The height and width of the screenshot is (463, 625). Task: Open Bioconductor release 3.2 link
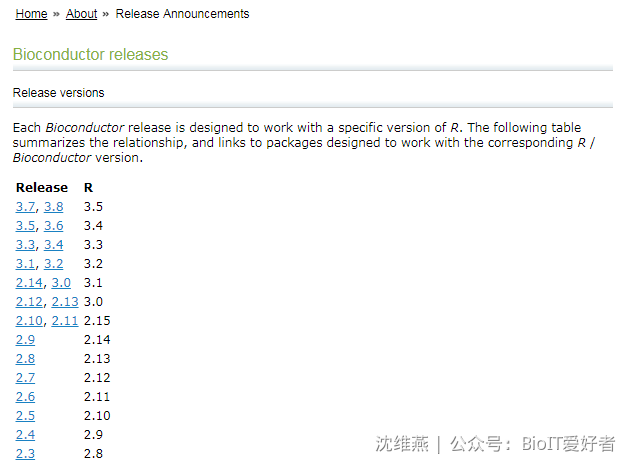[x=53, y=263]
